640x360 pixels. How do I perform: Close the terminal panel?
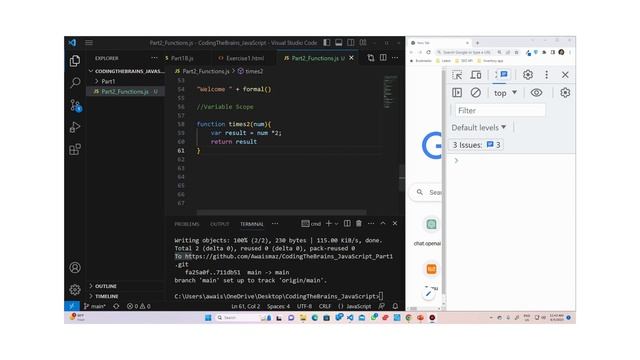click(395, 223)
